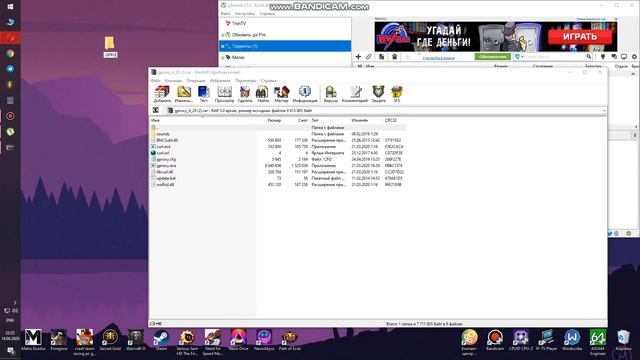Screen dimensions: 640x360
Task: Click add torrent from URL link icon
Action: click(x=369, y=57)
